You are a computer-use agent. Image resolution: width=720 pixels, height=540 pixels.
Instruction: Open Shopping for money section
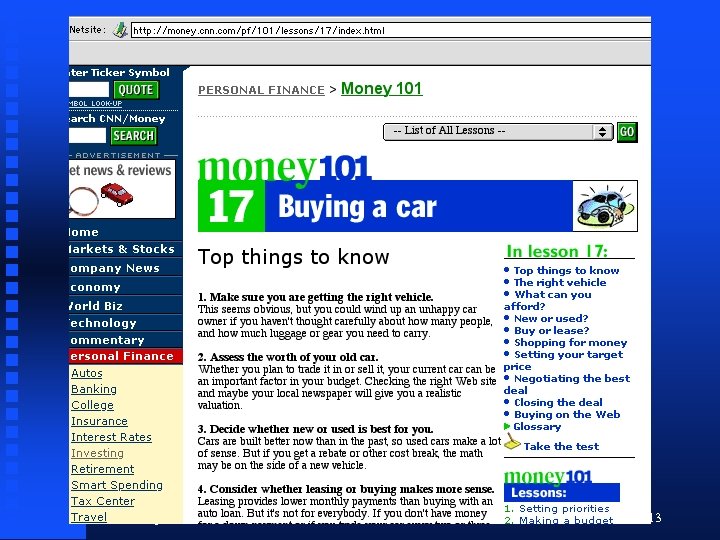(570, 343)
